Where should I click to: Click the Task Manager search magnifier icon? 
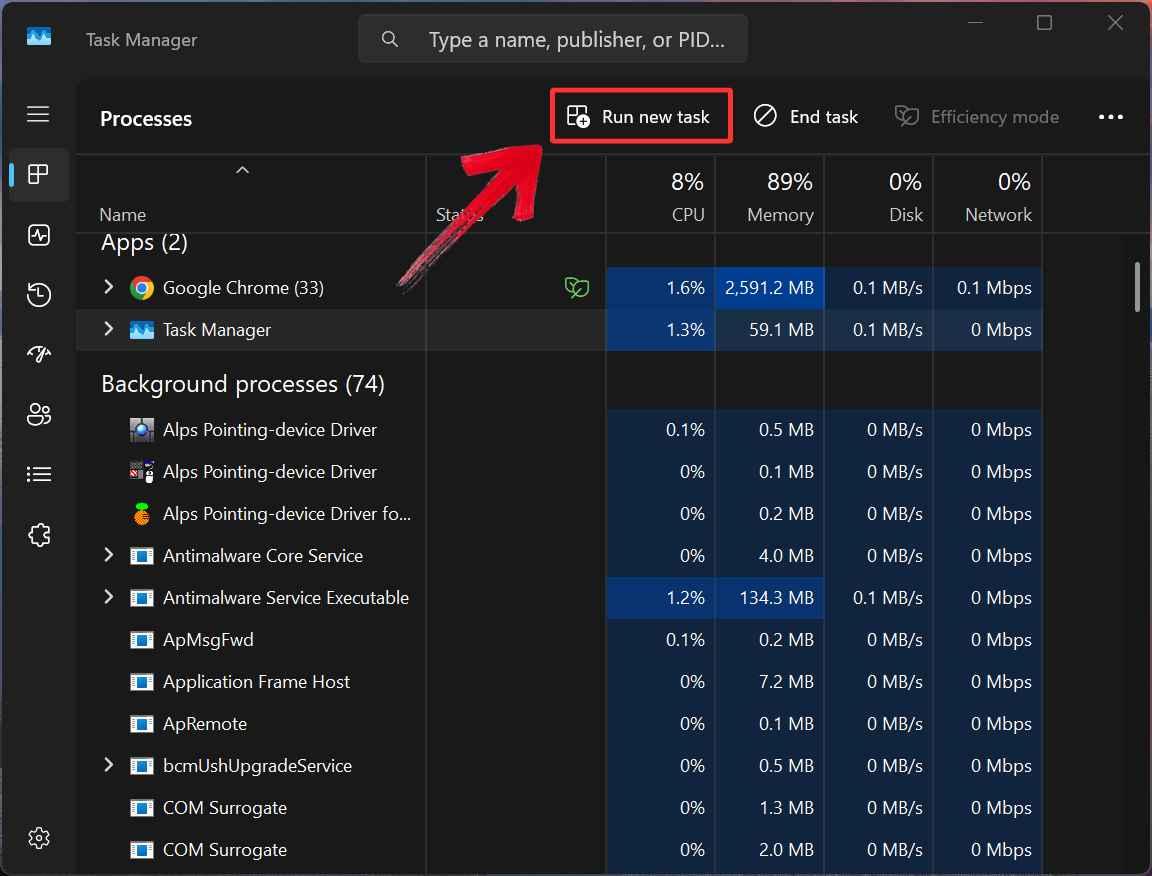coord(390,39)
